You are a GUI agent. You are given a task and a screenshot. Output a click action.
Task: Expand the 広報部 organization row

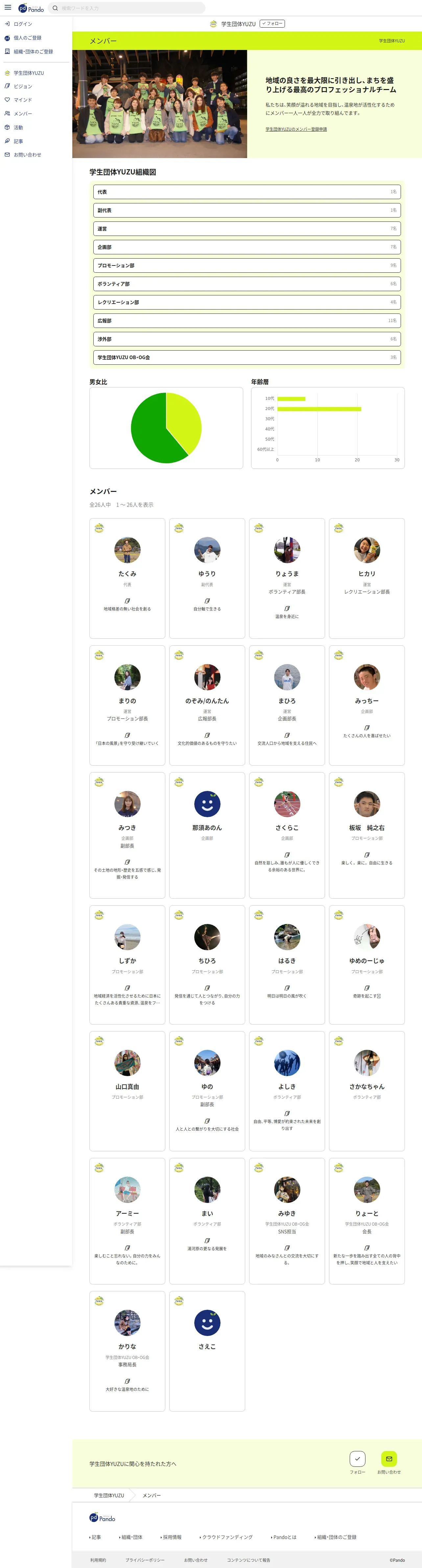246,321
